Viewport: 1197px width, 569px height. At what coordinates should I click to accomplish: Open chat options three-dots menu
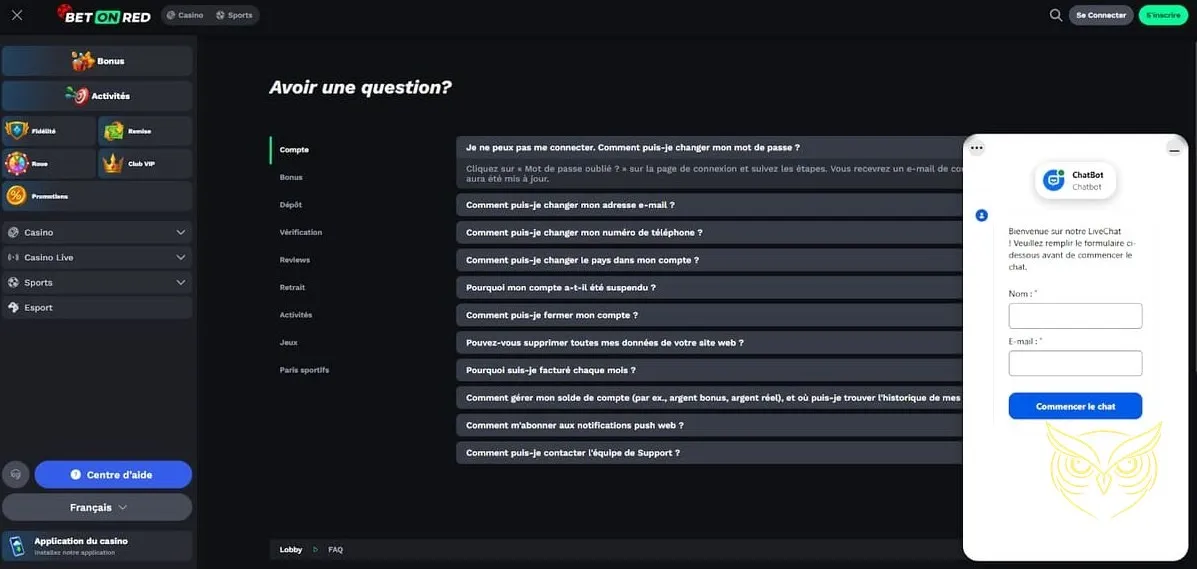(x=977, y=148)
